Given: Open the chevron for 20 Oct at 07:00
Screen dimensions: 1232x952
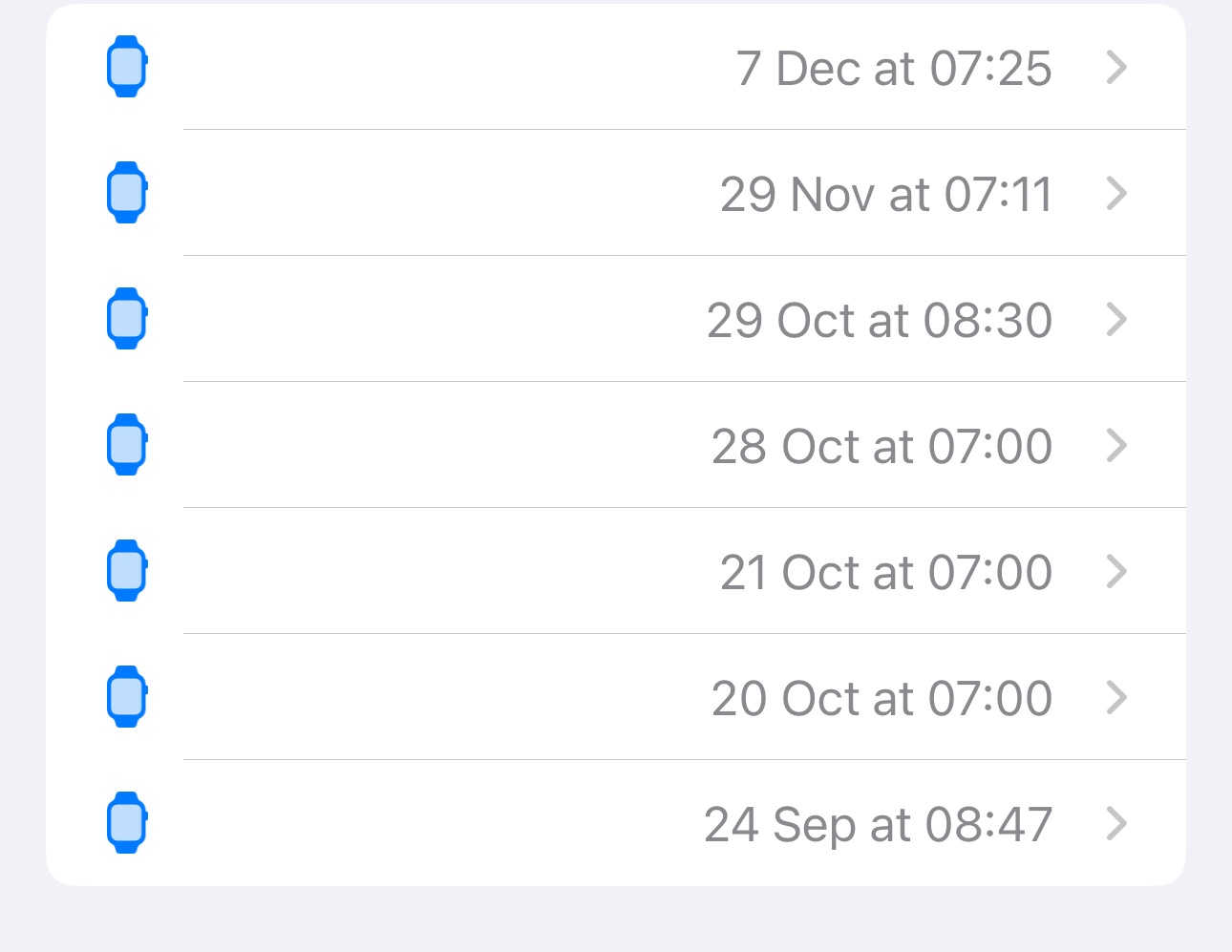Looking at the screenshot, I should pos(1116,697).
